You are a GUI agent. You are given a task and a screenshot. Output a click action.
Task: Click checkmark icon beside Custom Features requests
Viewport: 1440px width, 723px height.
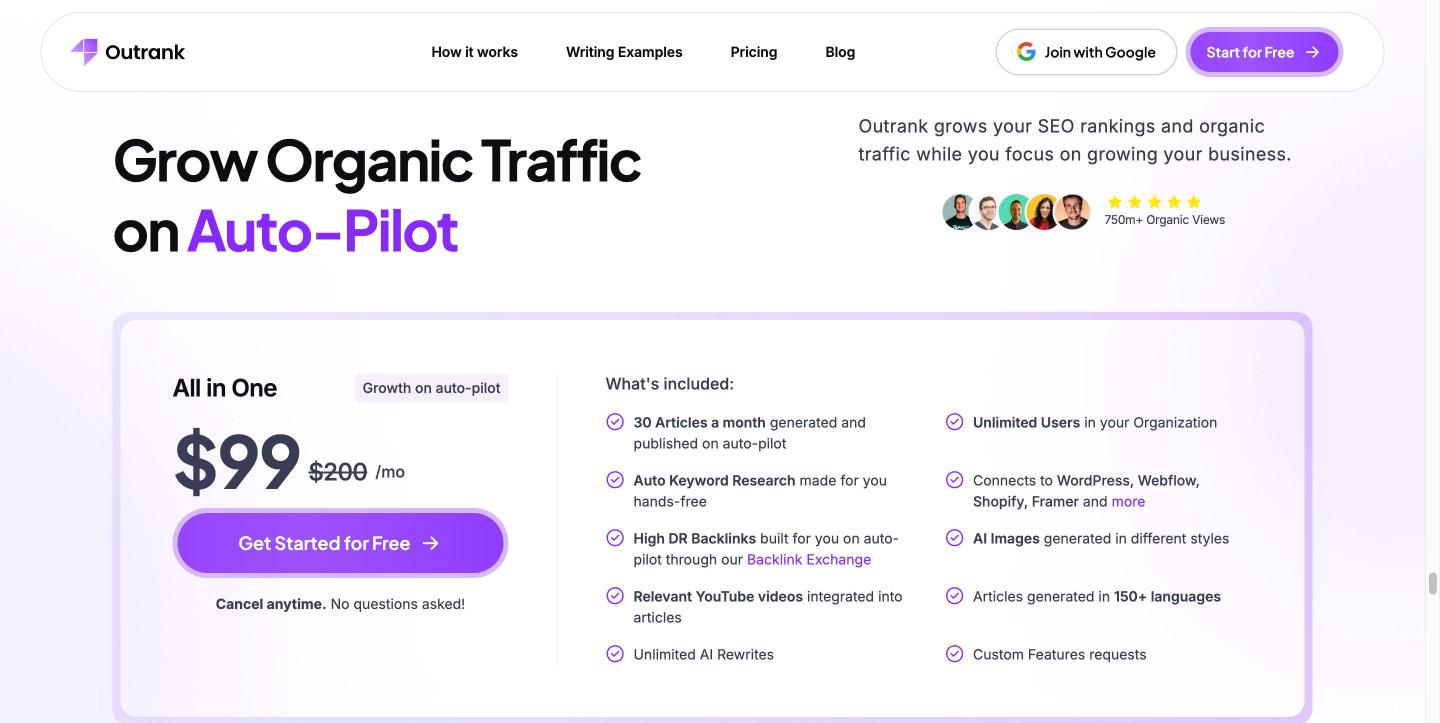955,654
